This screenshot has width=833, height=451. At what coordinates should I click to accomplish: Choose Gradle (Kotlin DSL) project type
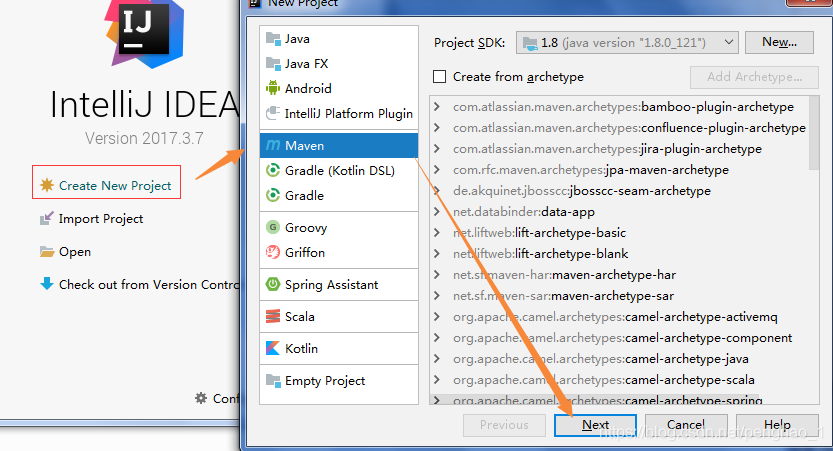[339, 171]
